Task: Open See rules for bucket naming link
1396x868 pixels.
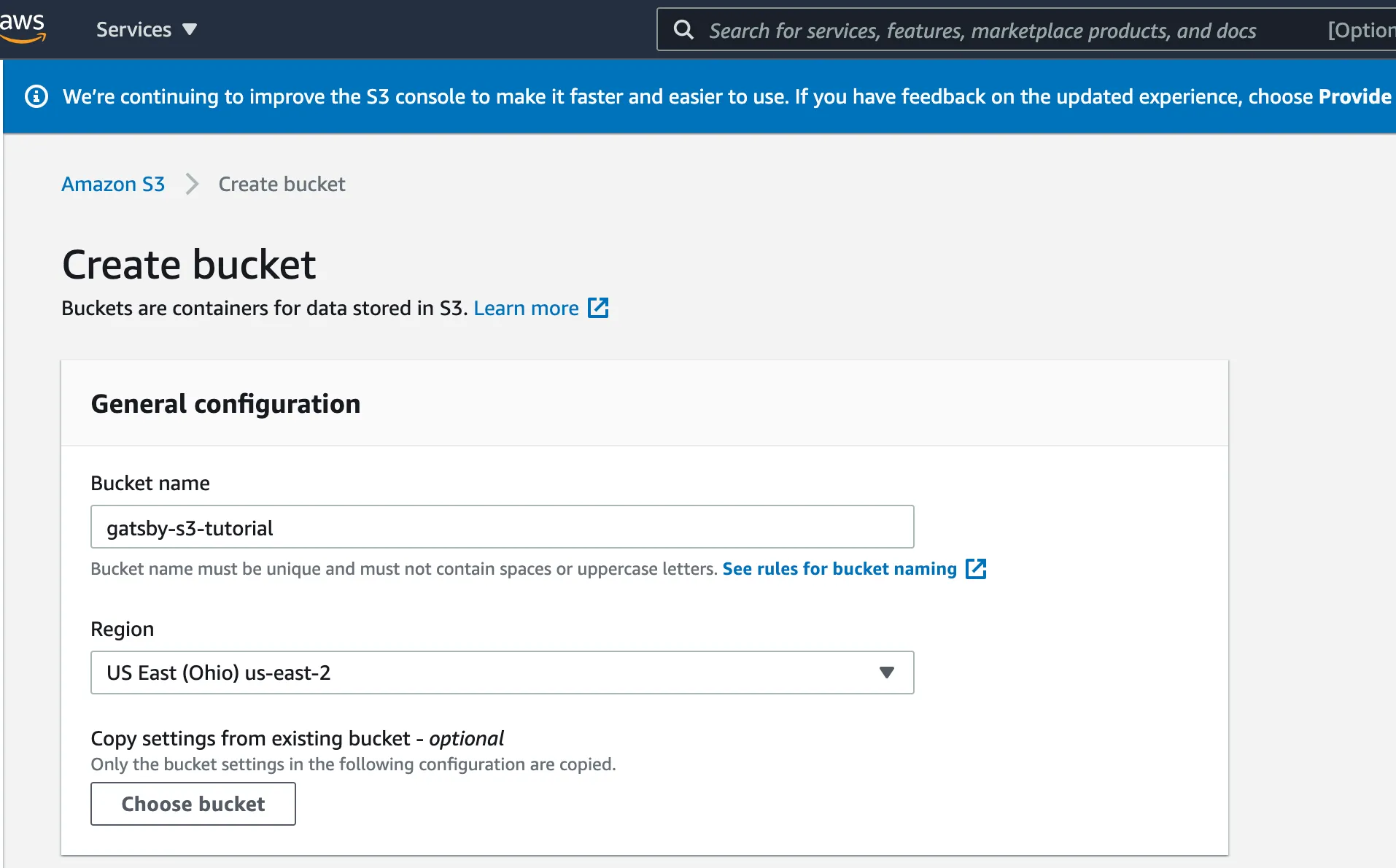Action: click(839, 569)
